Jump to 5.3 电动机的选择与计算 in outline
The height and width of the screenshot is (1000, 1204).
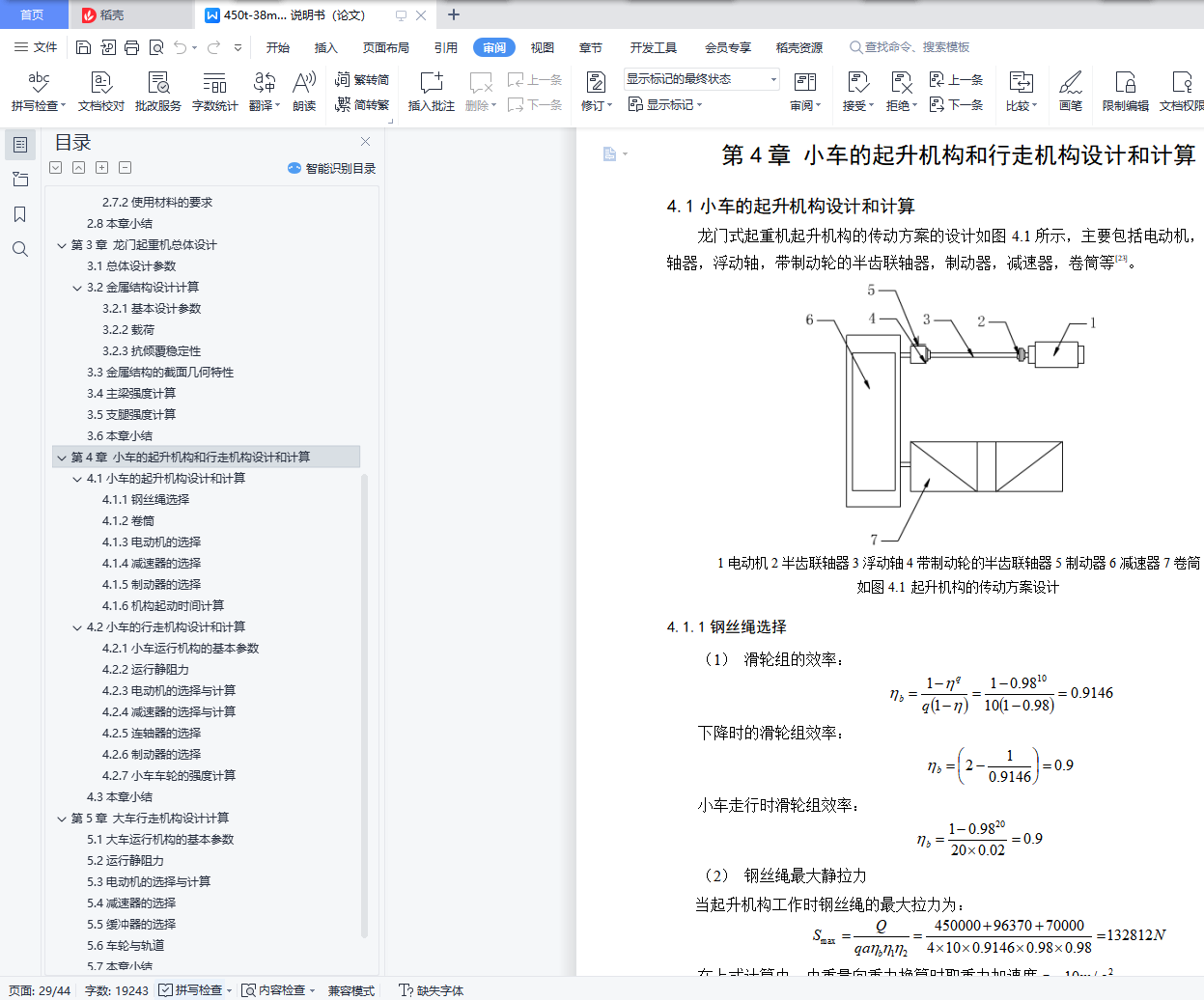[149, 882]
